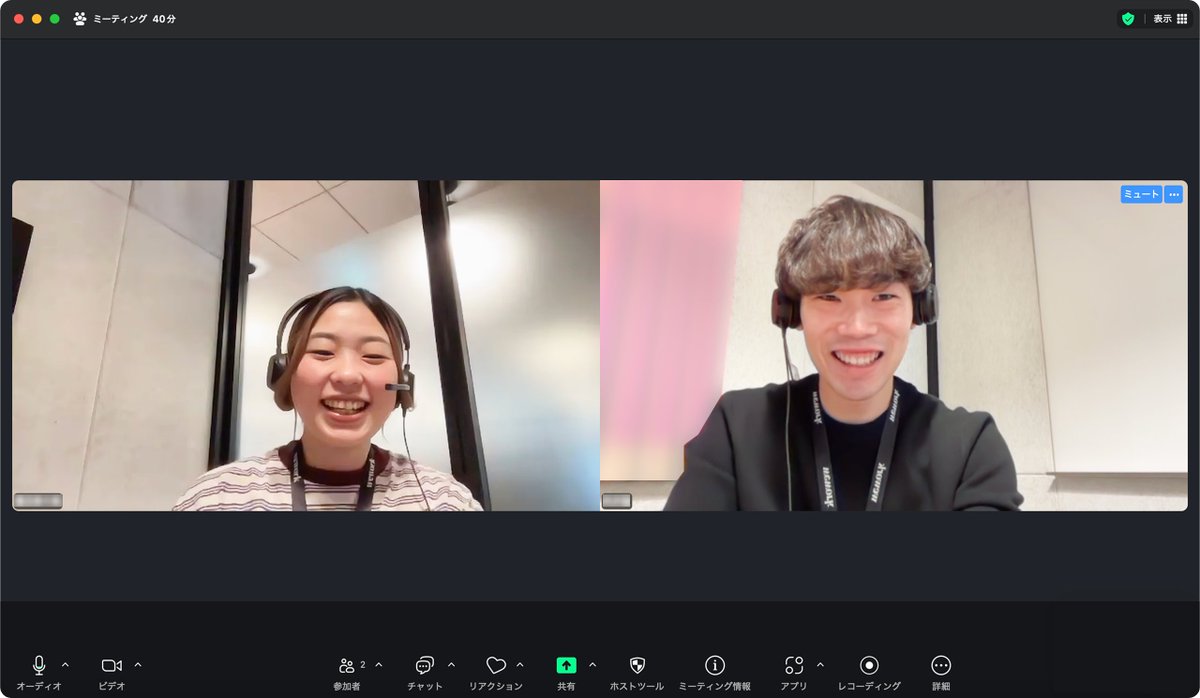Open the アプリ (Apps) panel
The height and width of the screenshot is (698, 1200).
pos(795,665)
